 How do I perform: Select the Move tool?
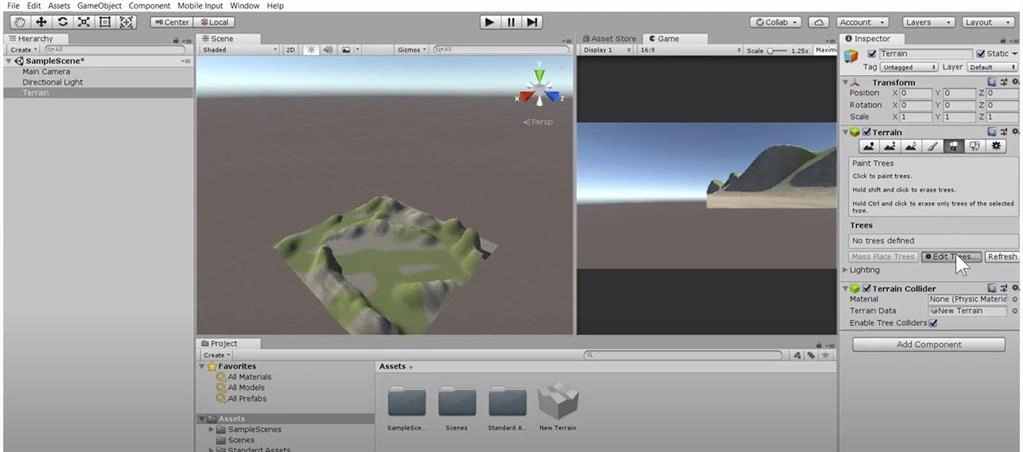coord(41,22)
